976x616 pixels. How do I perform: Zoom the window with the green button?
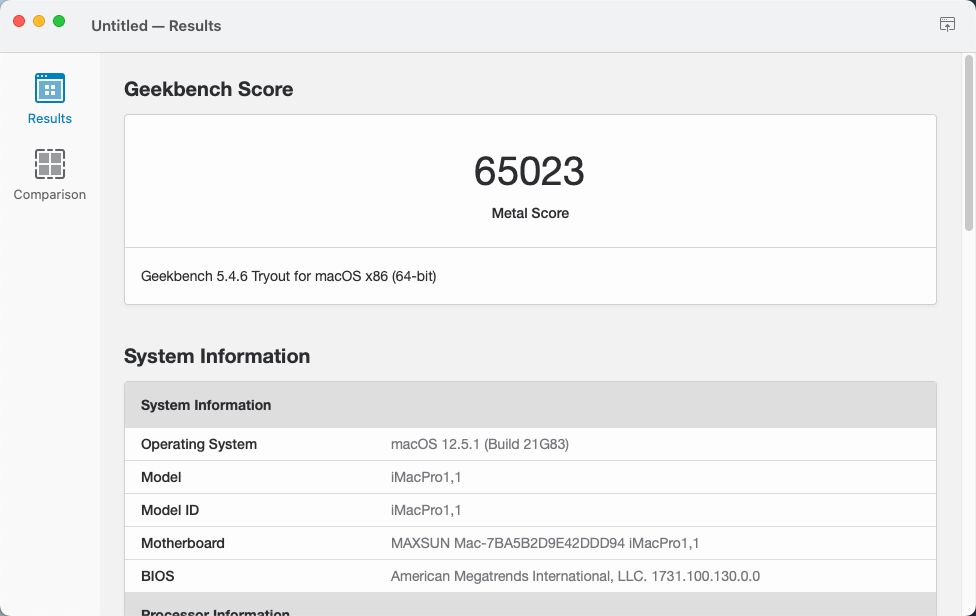point(59,21)
